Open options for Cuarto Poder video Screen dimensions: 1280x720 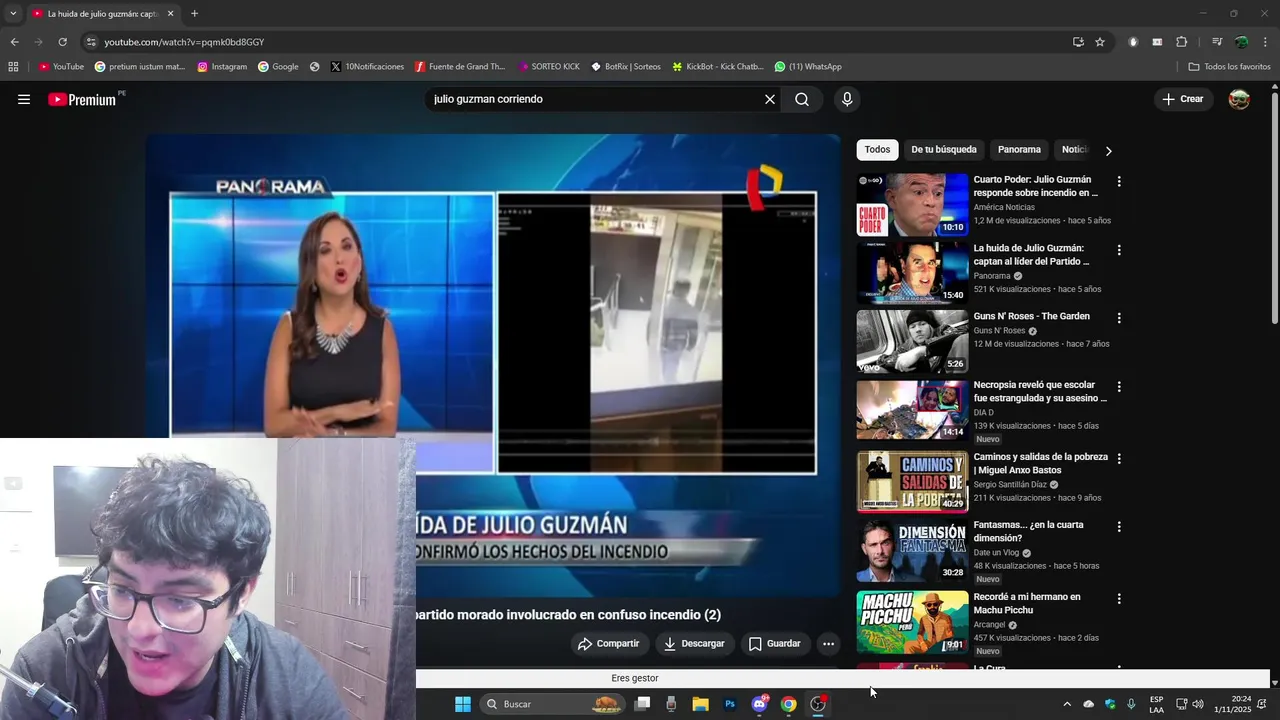[1119, 182]
